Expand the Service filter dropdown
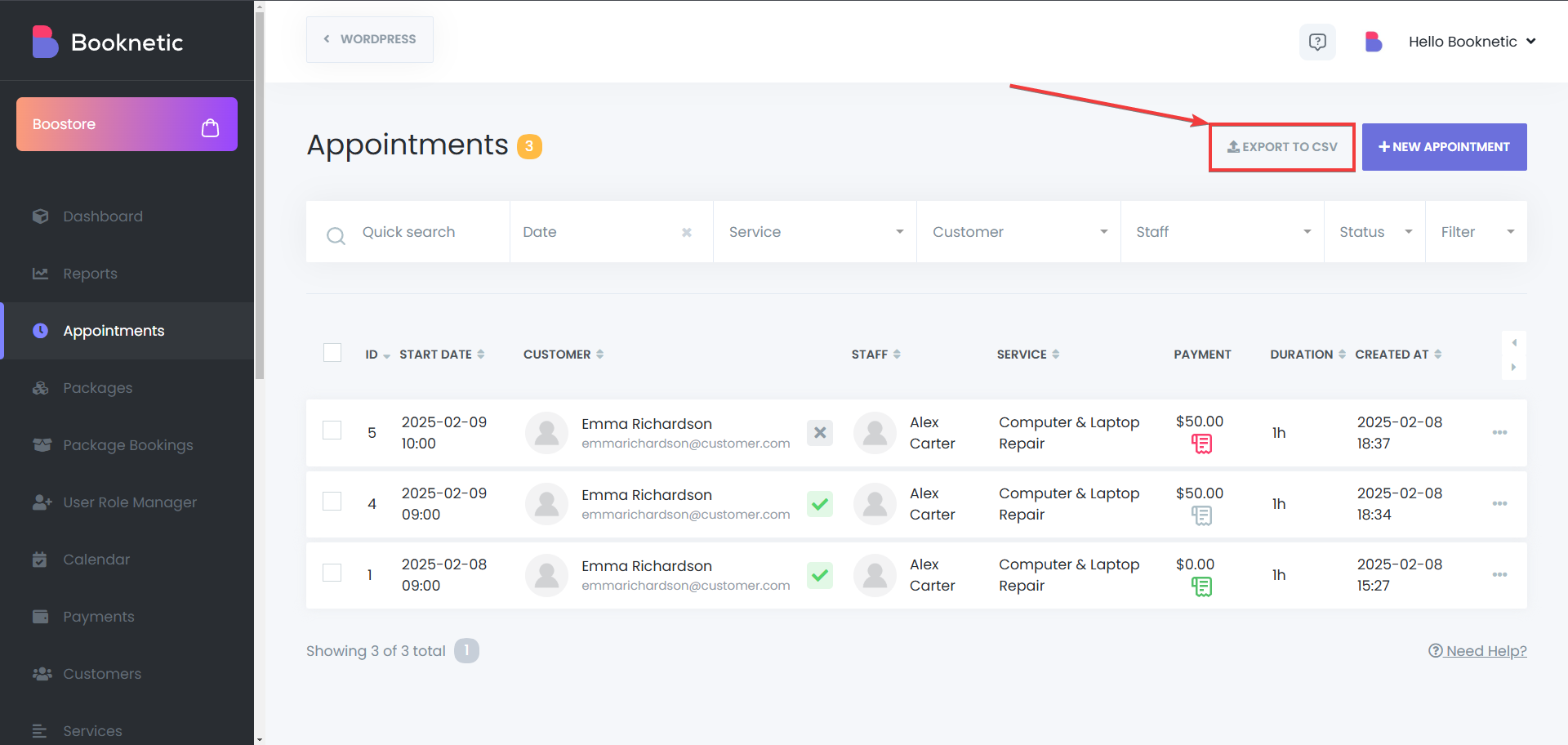Image resolution: width=1568 pixels, height=745 pixels. [x=815, y=232]
